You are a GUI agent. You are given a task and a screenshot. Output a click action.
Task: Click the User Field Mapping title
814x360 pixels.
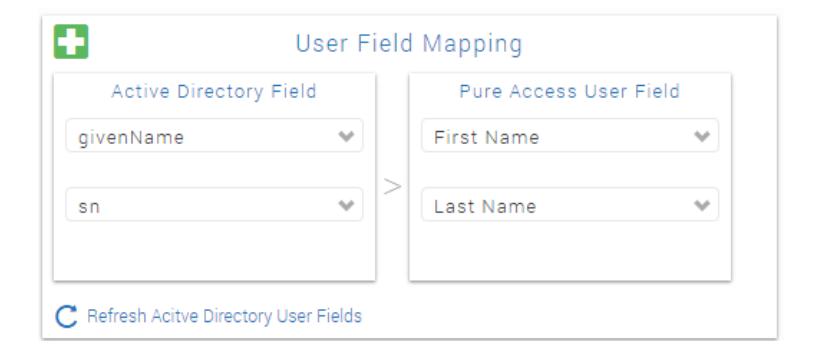[409, 44]
